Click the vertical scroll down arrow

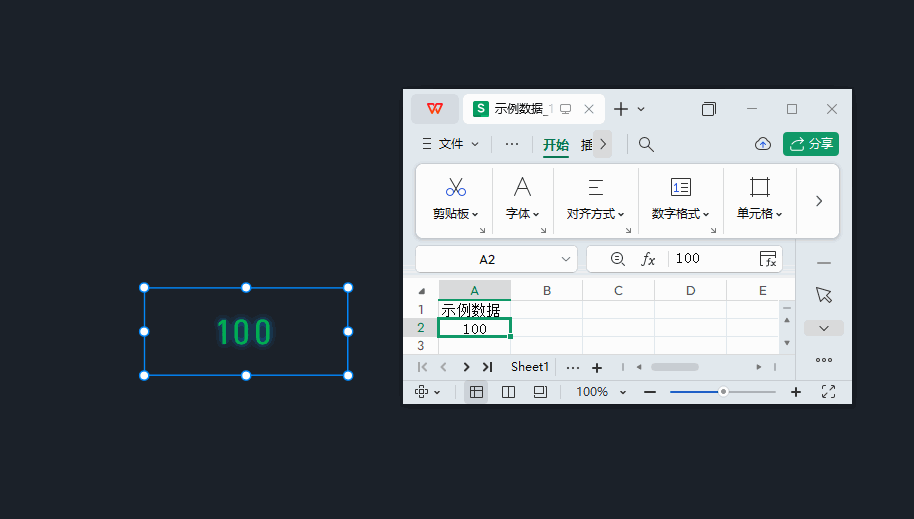click(x=787, y=343)
